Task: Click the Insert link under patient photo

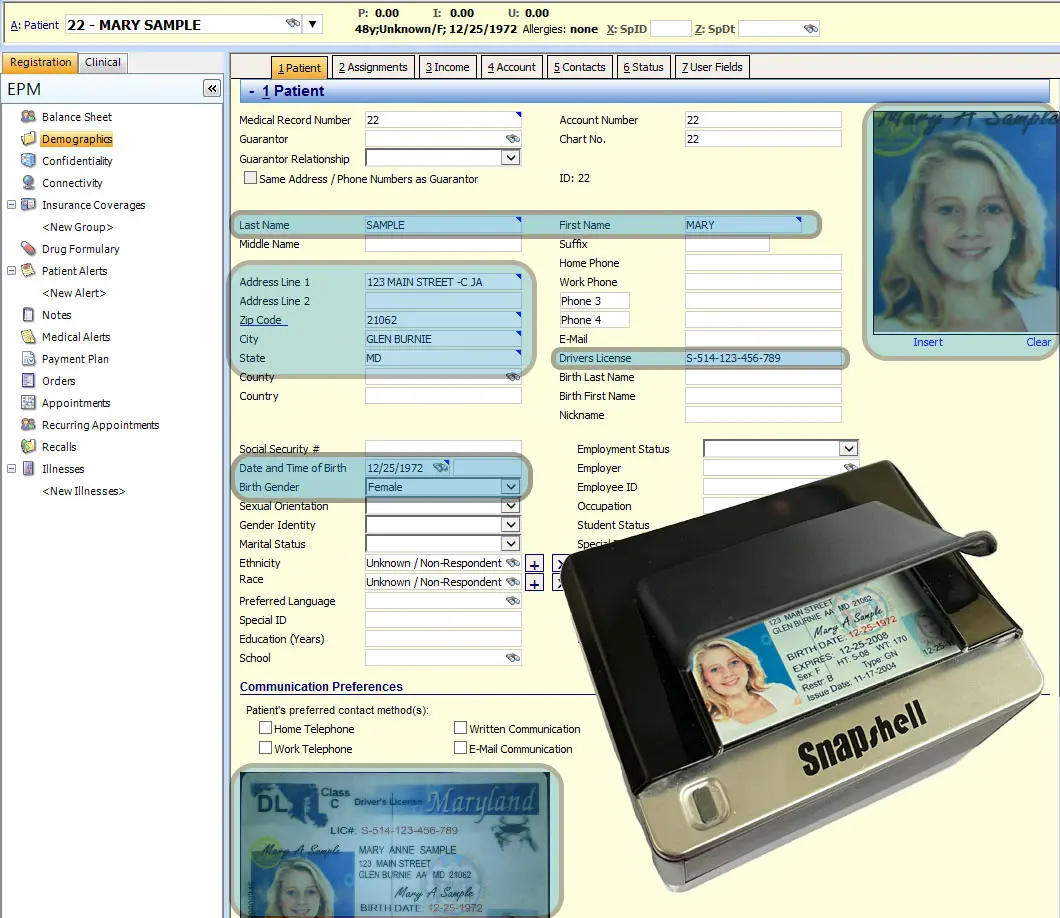Action: (927, 342)
